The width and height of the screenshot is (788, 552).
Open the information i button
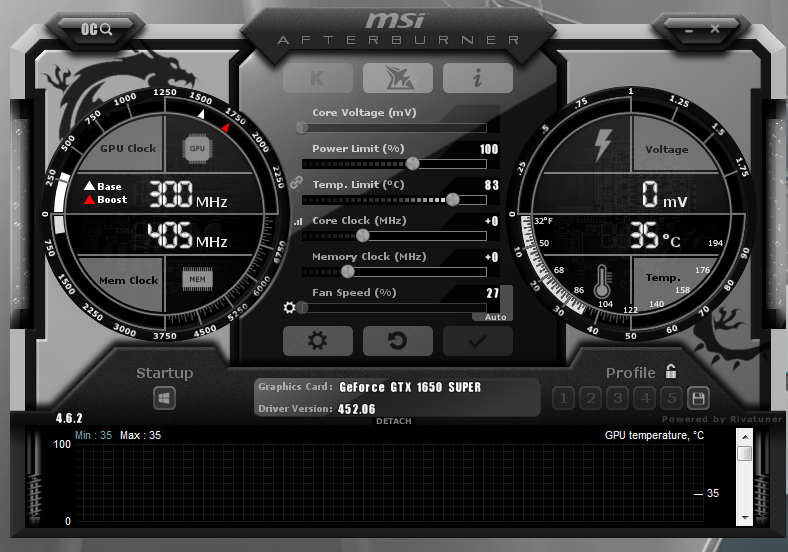coord(477,78)
